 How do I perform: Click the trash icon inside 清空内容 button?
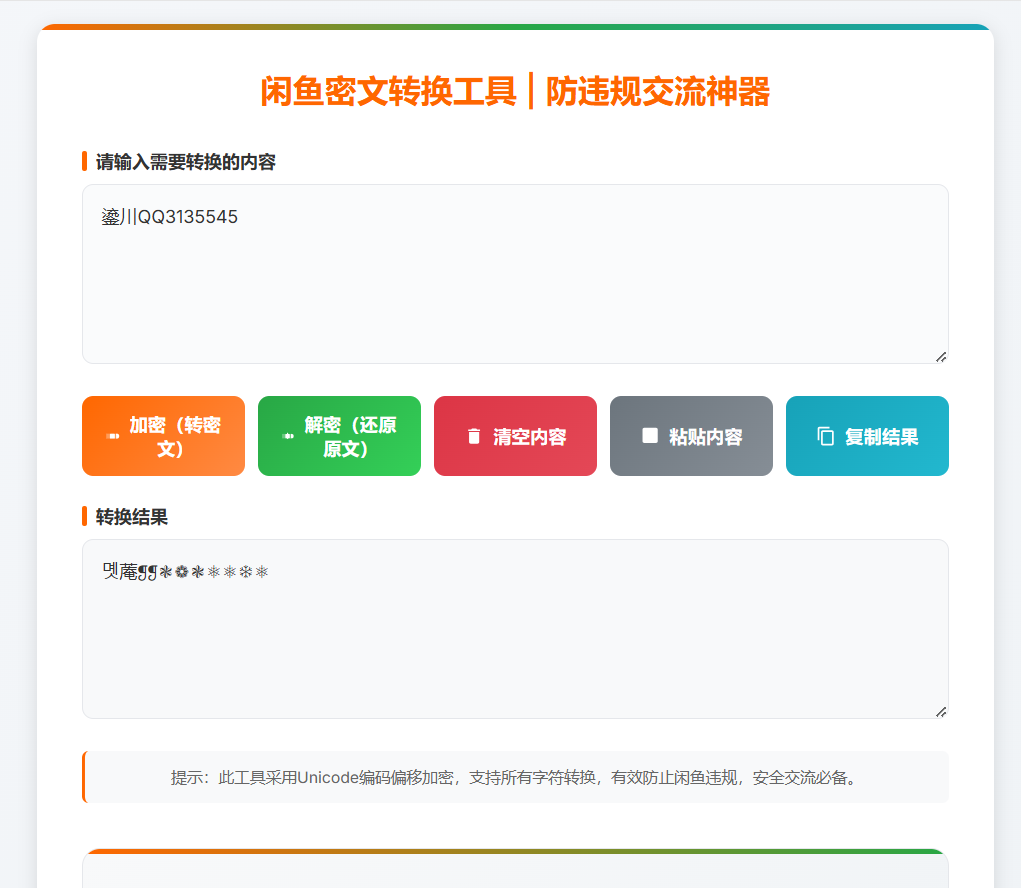(x=472, y=435)
